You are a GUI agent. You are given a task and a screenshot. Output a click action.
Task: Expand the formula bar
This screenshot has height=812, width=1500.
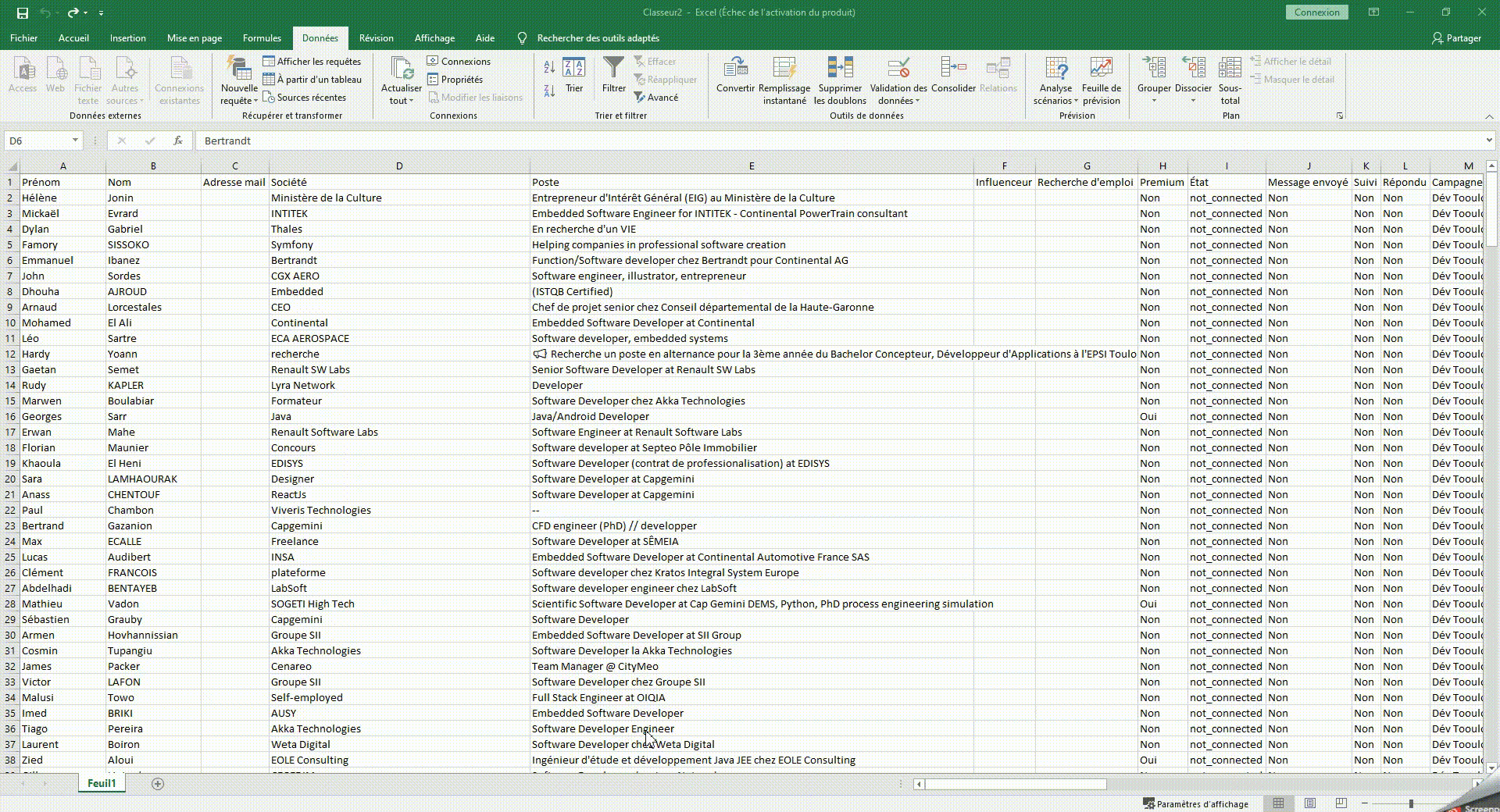[1489, 141]
